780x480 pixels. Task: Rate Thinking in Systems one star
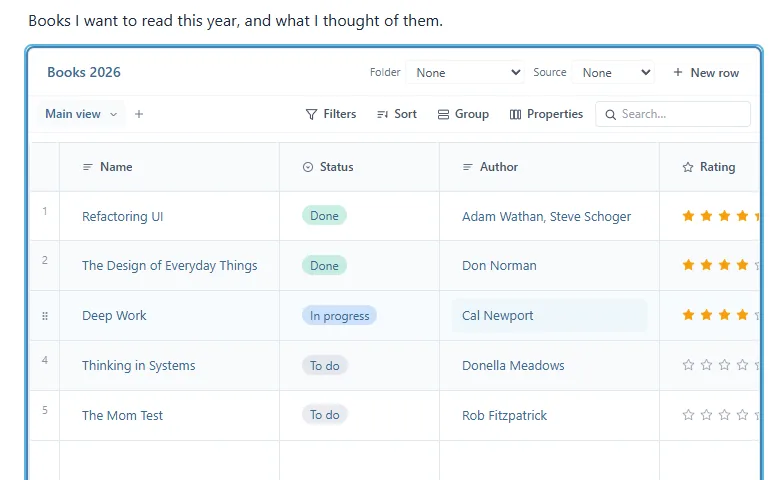[688, 365]
